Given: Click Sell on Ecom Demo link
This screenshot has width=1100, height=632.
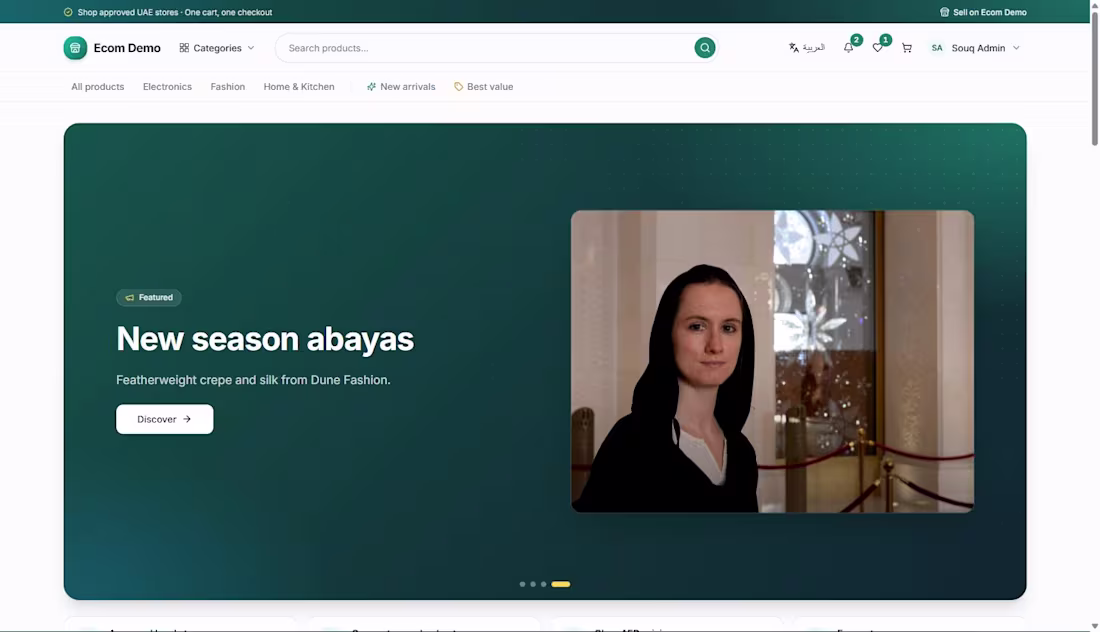Looking at the screenshot, I should pos(983,12).
